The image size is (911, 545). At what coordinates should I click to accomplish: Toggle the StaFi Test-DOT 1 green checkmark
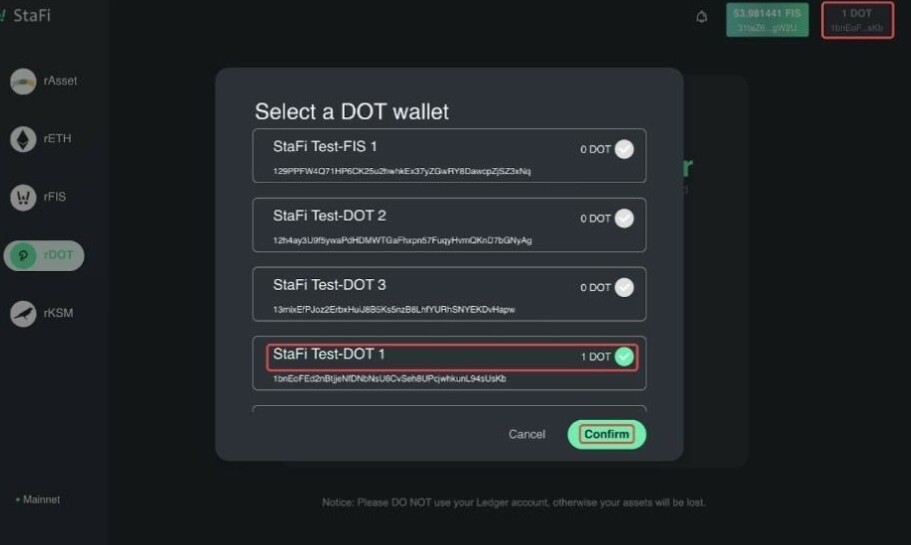(x=624, y=357)
